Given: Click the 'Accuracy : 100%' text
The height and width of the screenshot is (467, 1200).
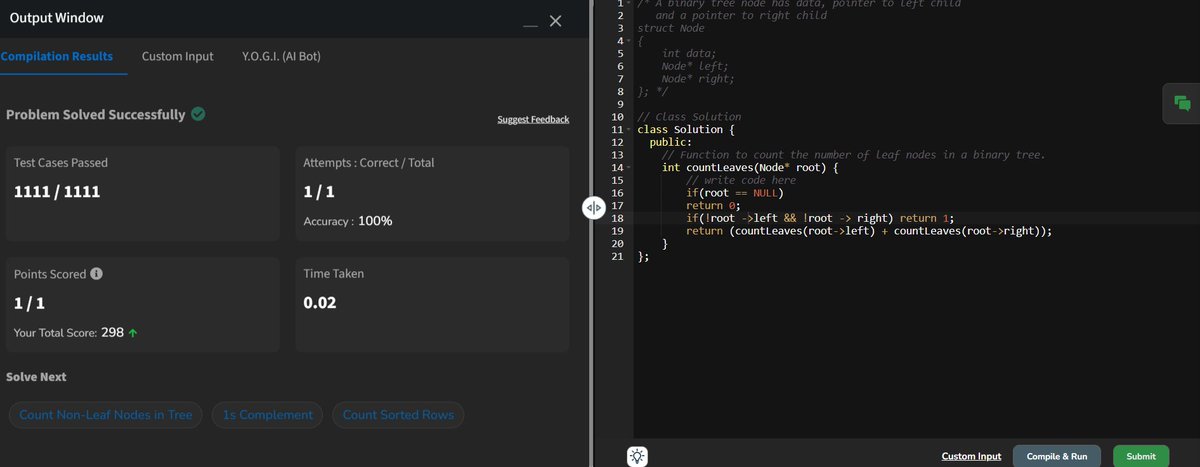Looking at the screenshot, I should coord(348,221).
